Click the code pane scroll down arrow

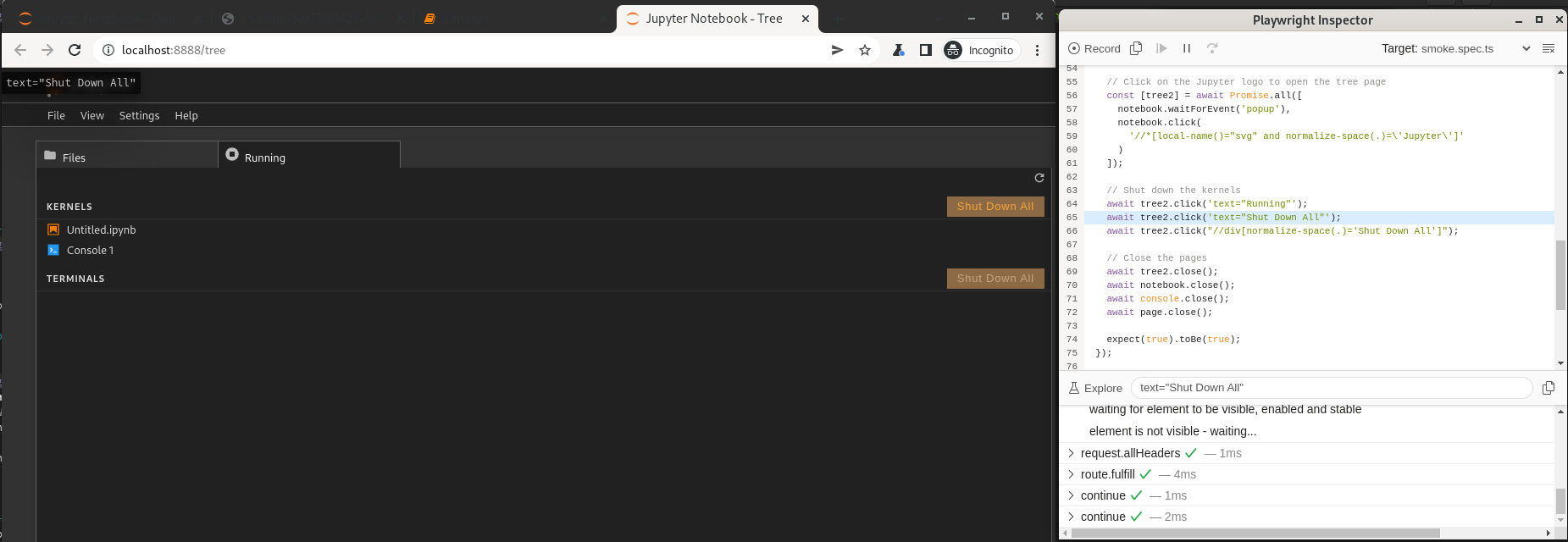(1560, 363)
